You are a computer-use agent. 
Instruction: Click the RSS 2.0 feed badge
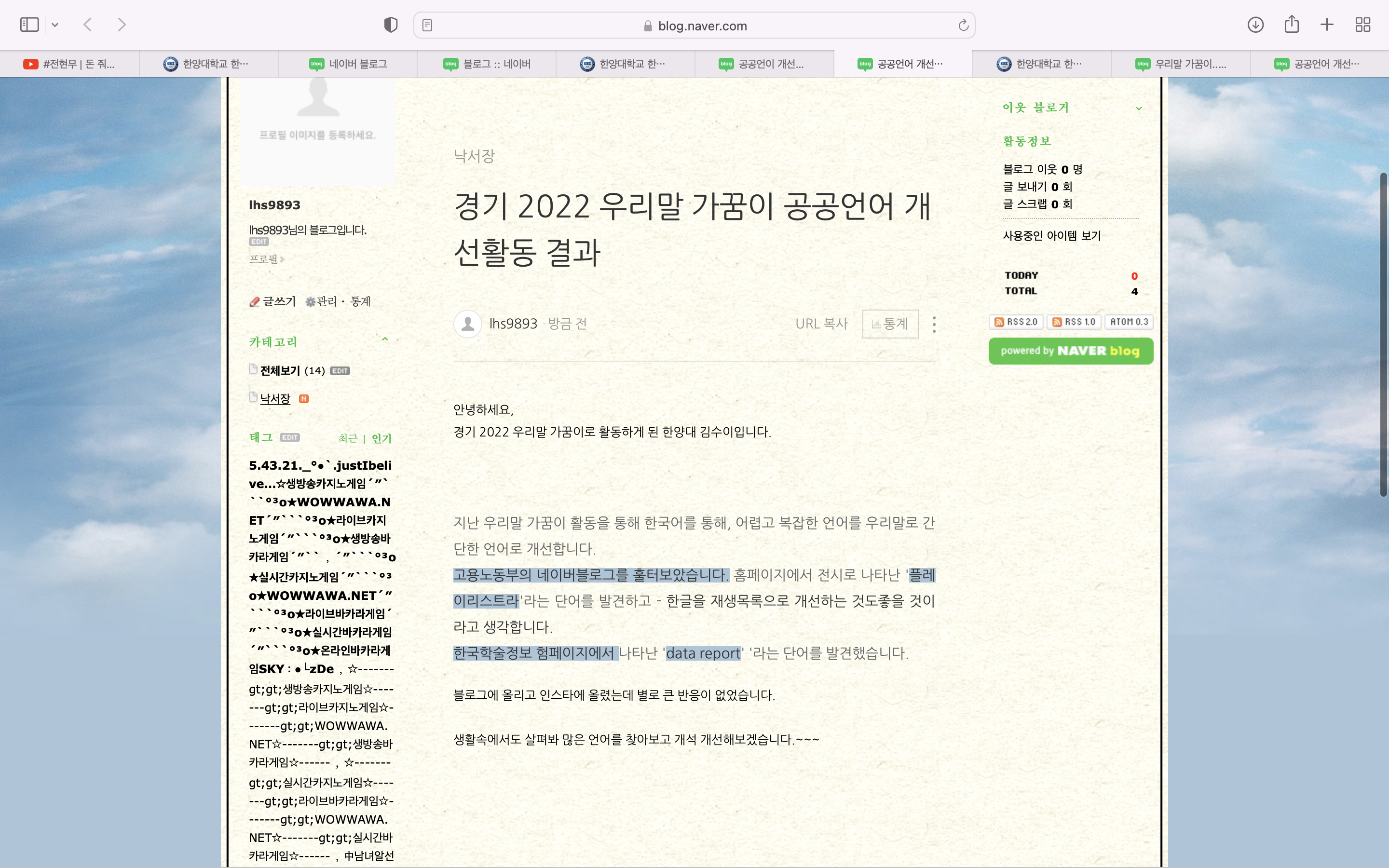tap(1016, 322)
